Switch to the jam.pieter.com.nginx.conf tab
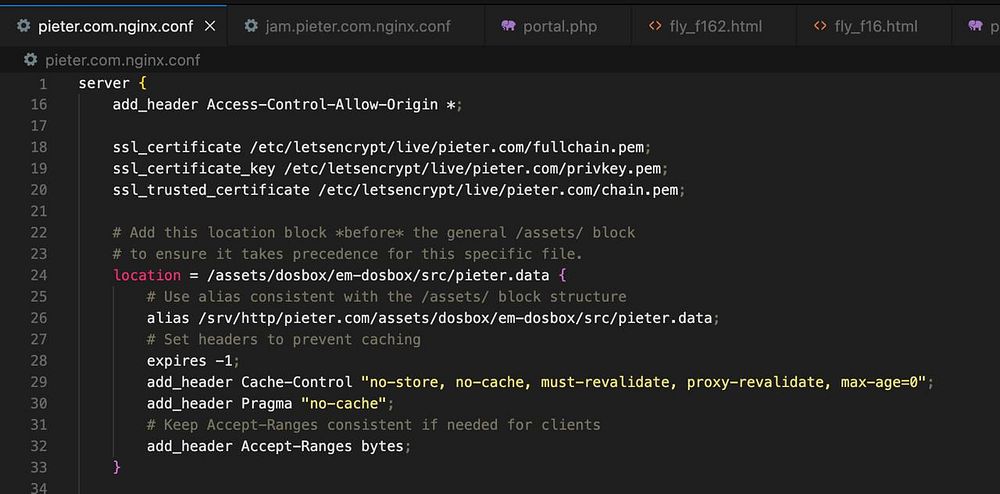Viewport: 1000px width, 494px height. pos(358,26)
